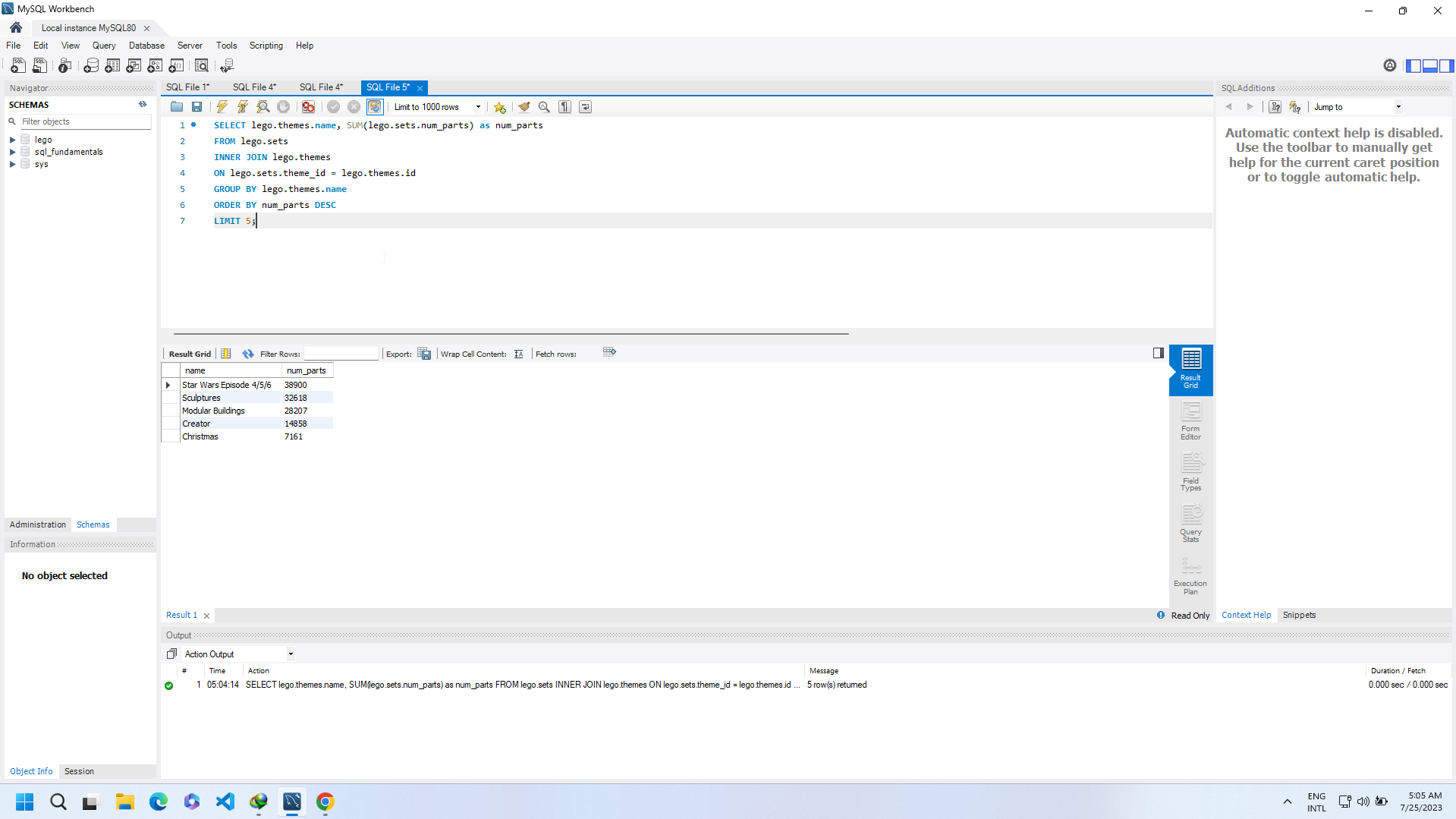Open the Database menu

(146, 46)
